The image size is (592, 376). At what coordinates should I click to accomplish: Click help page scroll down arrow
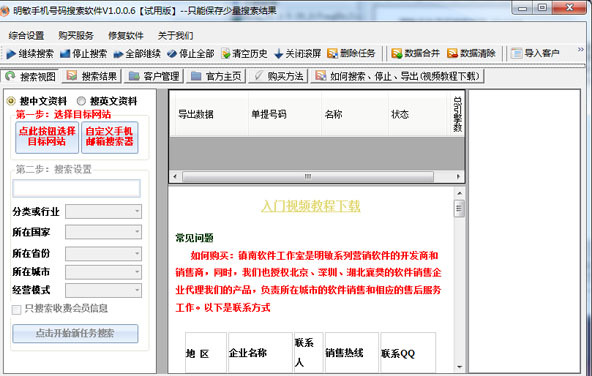click(x=459, y=367)
